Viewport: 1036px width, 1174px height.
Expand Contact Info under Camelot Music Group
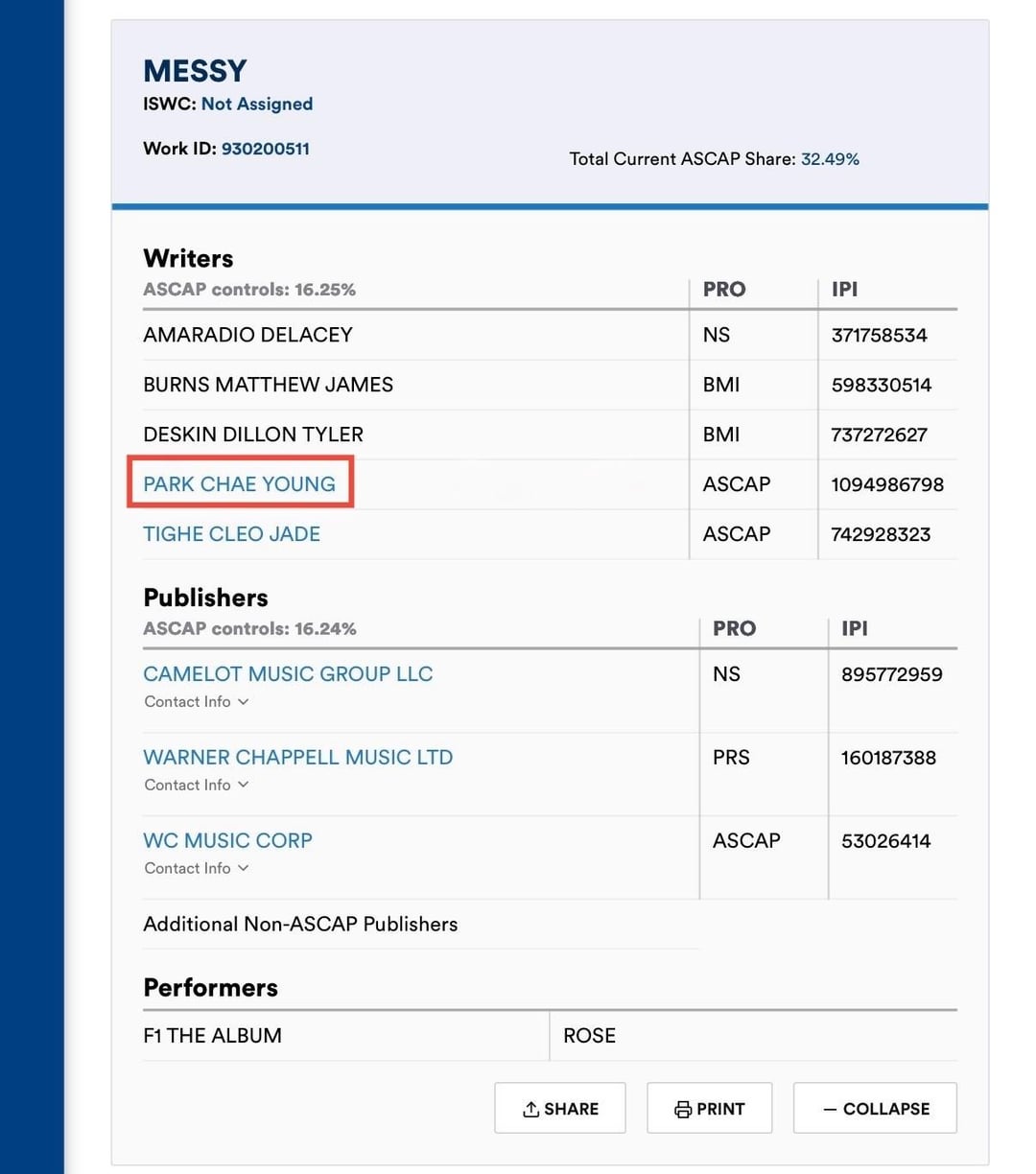[x=197, y=702]
